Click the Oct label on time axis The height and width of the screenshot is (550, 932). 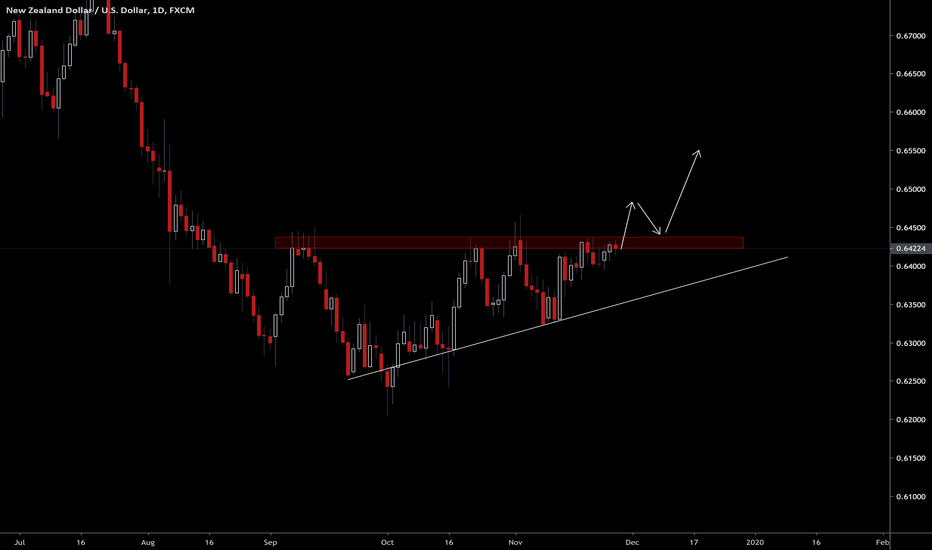point(388,540)
